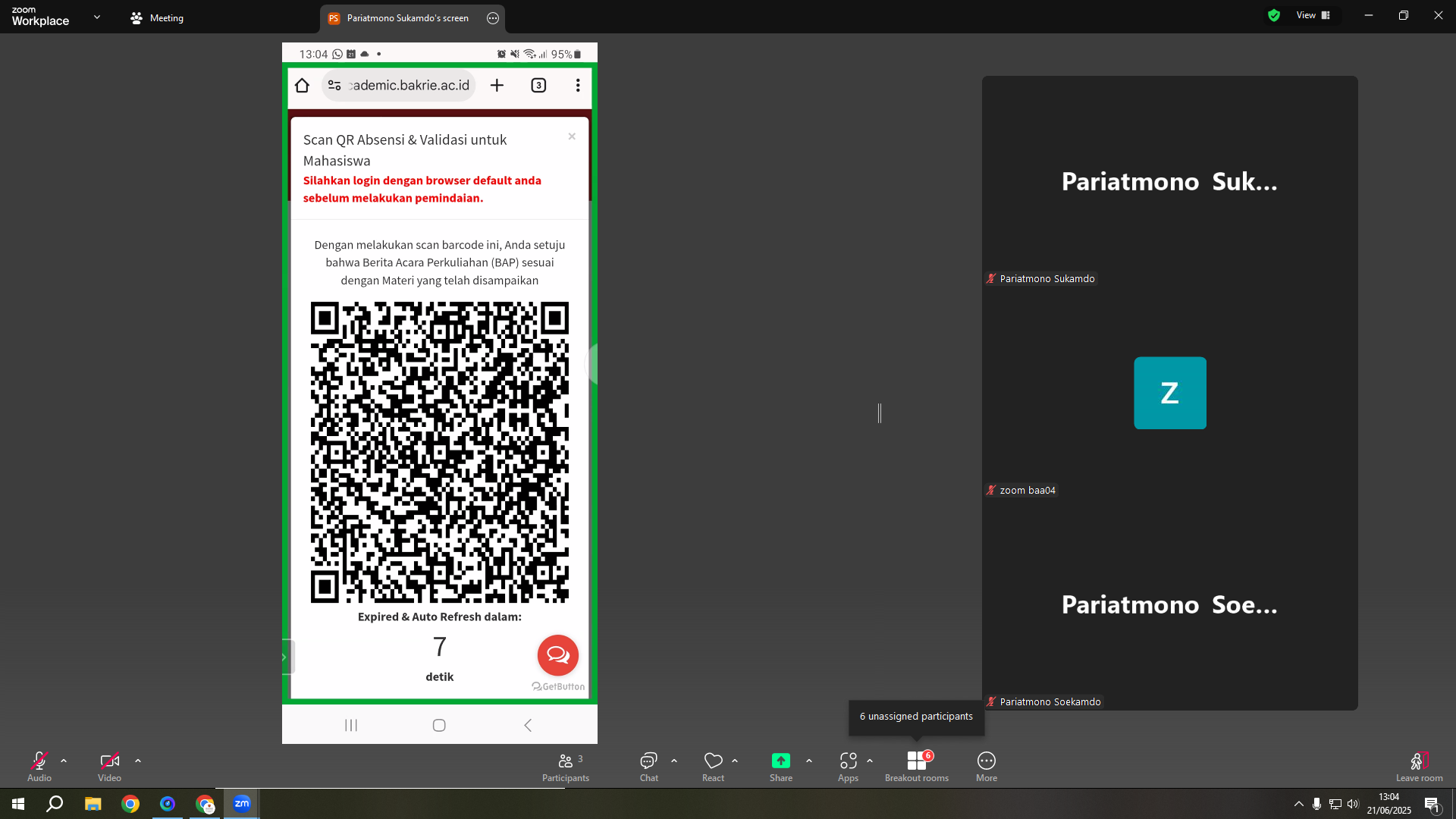
Task: Open the Participants panel
Action: click(x=566, y=766)
